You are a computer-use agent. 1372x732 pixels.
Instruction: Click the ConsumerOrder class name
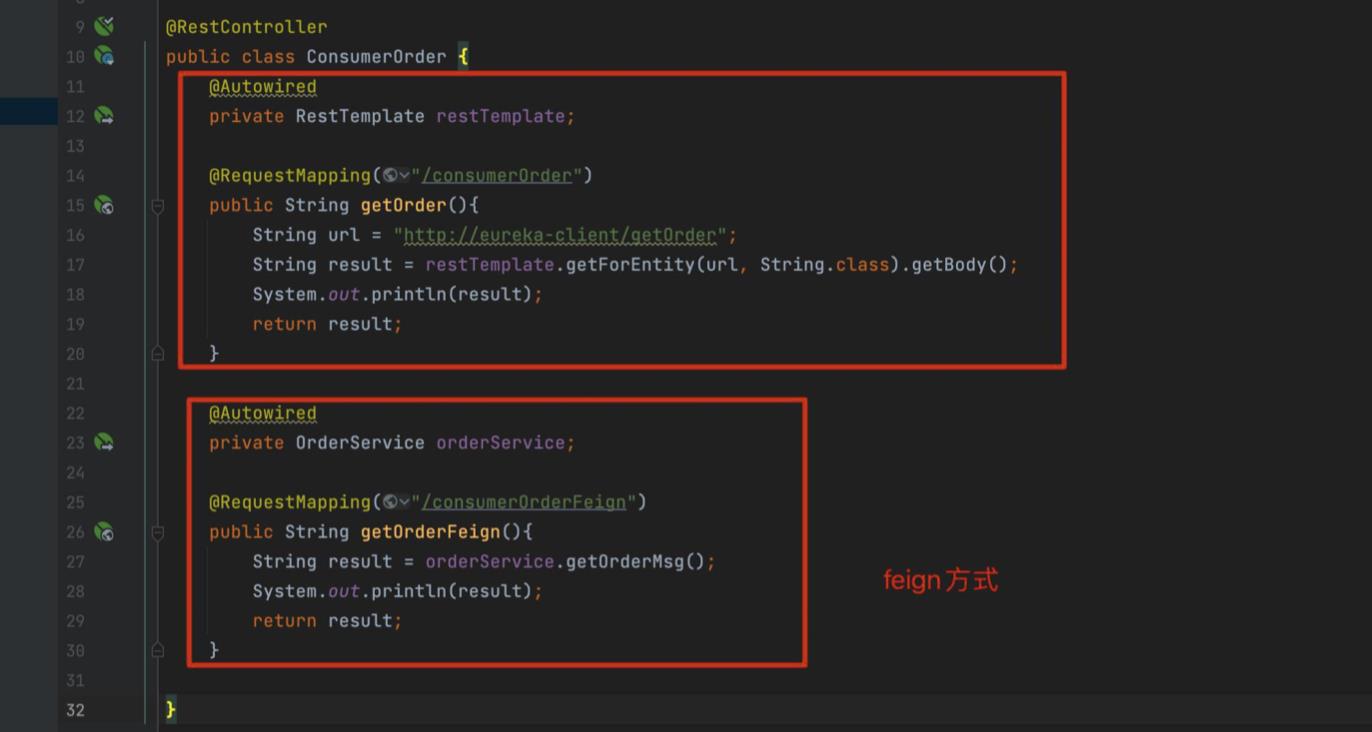click(376, 57)
